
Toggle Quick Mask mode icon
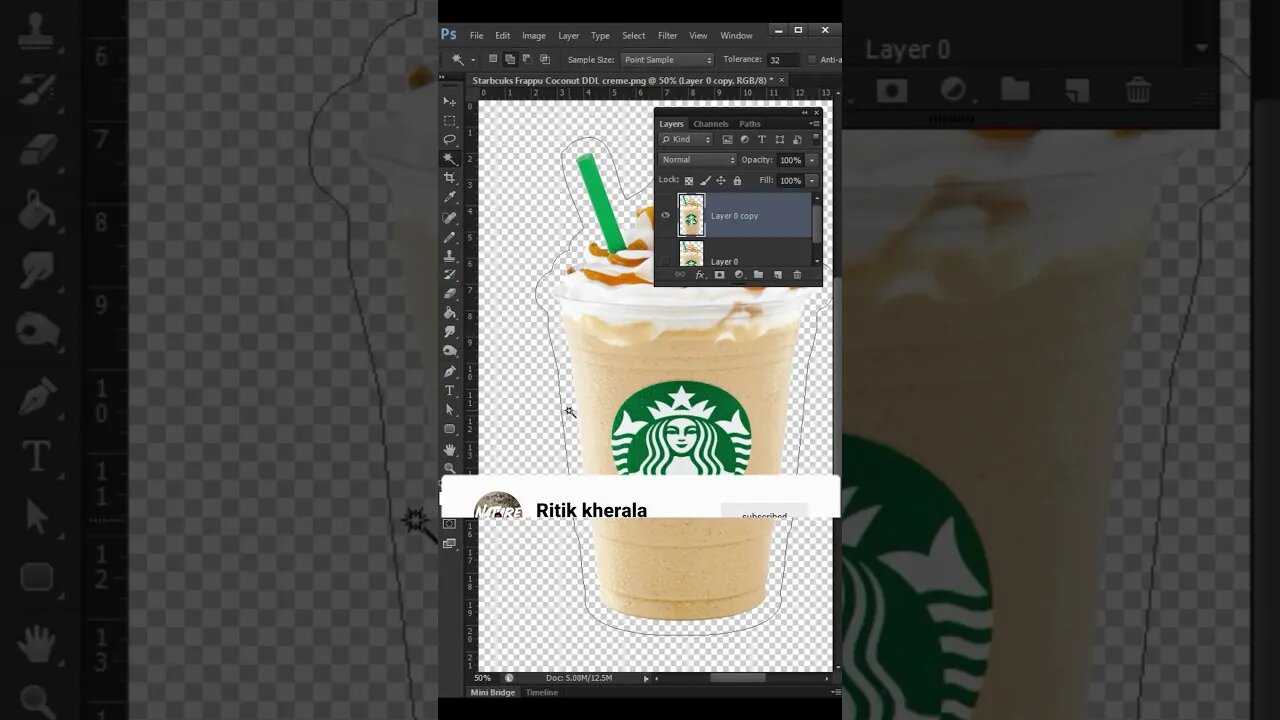(450, 524)
